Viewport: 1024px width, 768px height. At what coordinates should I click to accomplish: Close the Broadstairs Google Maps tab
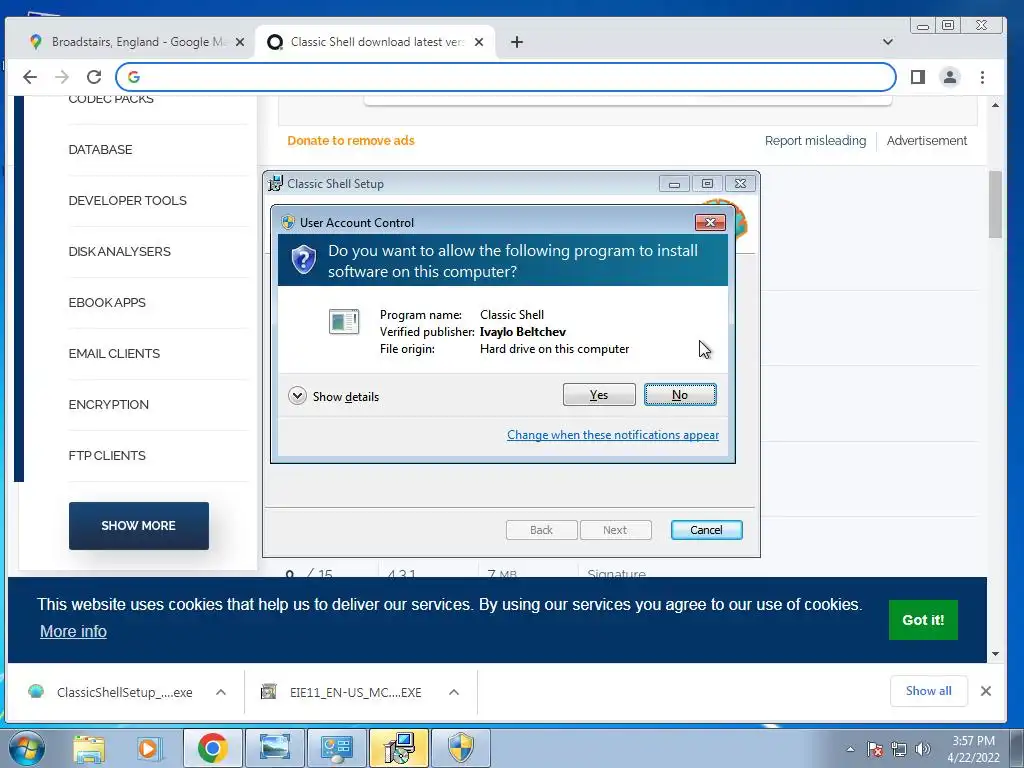pos(240,42)
